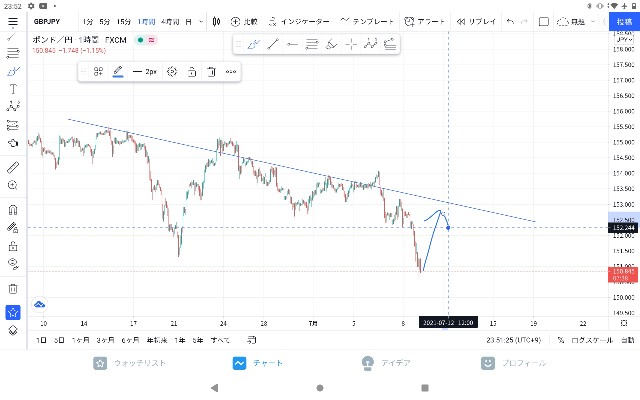Image resolution: width=640 pixels, height=400 pixels.
Task: Open the プロフィール bottom tab
Action: coord(513,363)
